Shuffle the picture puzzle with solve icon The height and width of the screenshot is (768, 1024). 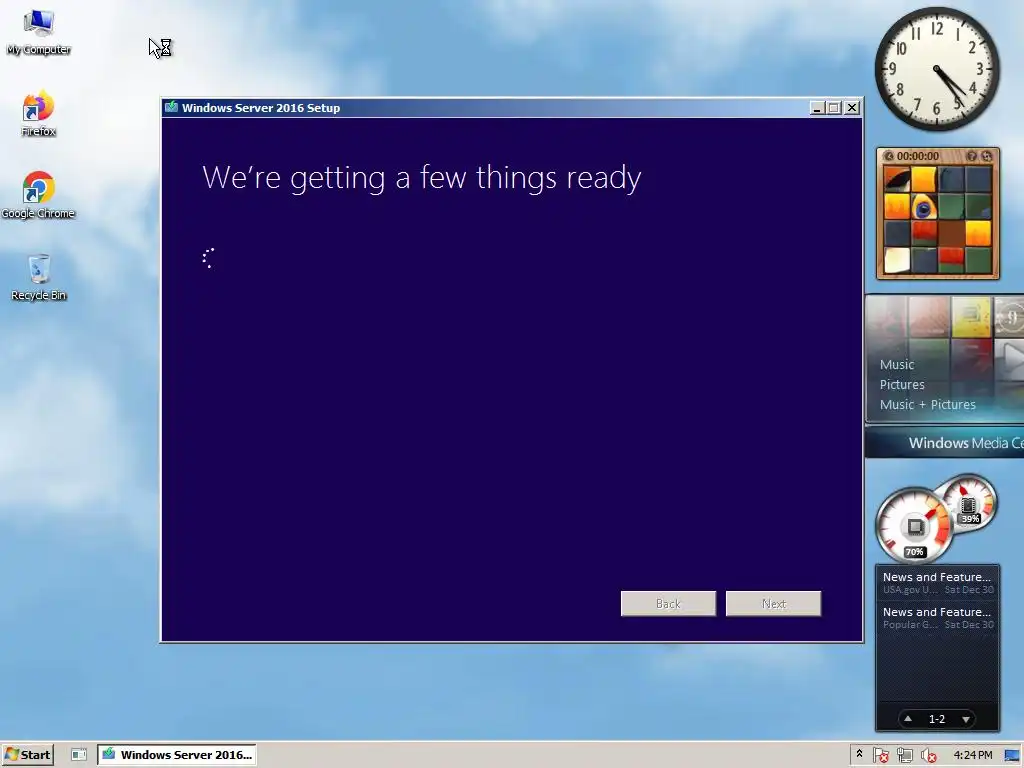[986, 156]
